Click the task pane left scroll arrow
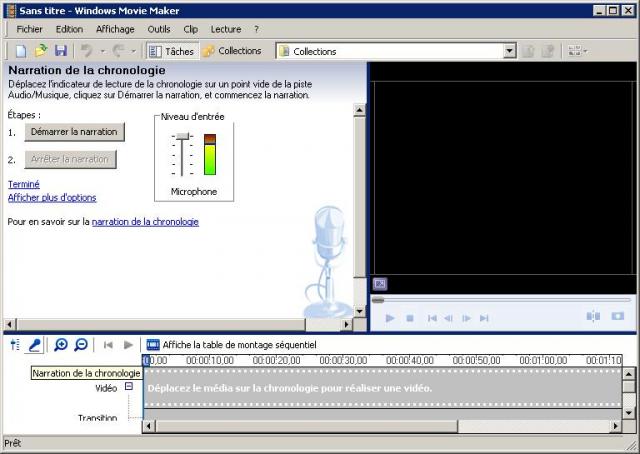This screenshot has height=454, width=640. point(10,325)
